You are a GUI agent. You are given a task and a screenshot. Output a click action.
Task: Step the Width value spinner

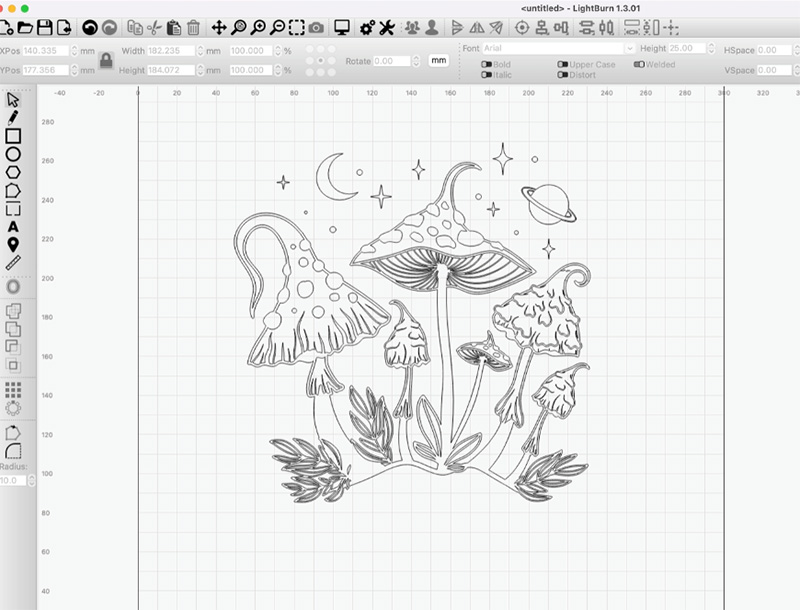tap(198, 50)
